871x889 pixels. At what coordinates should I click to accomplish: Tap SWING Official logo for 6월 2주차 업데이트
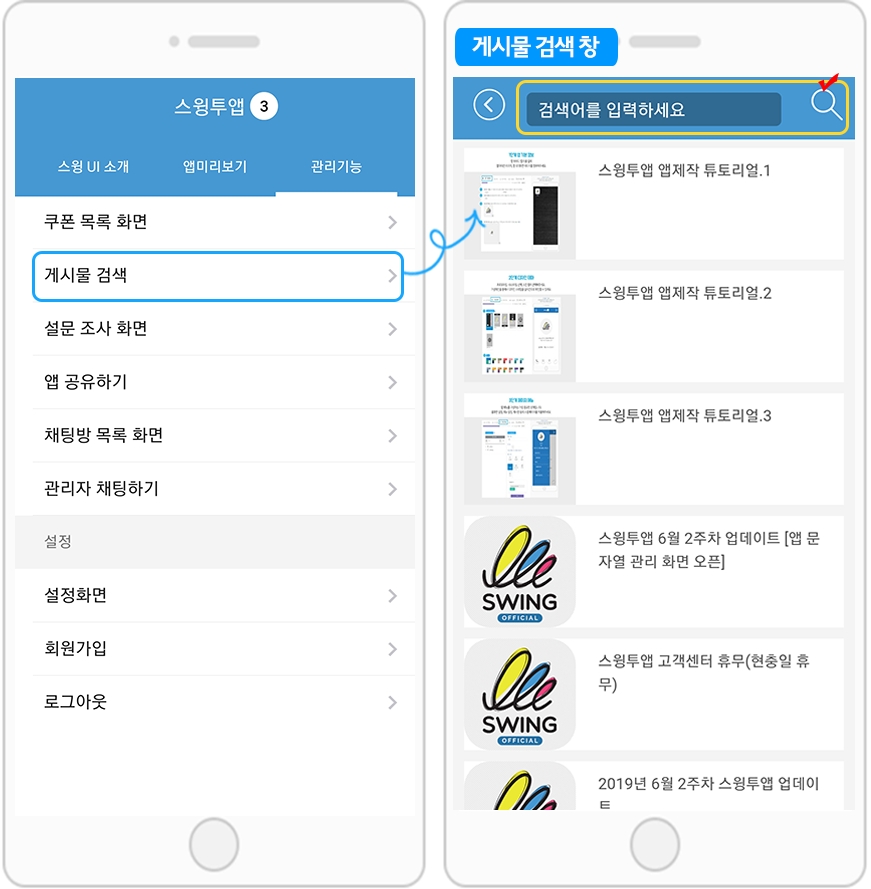(x=519, y=572)
